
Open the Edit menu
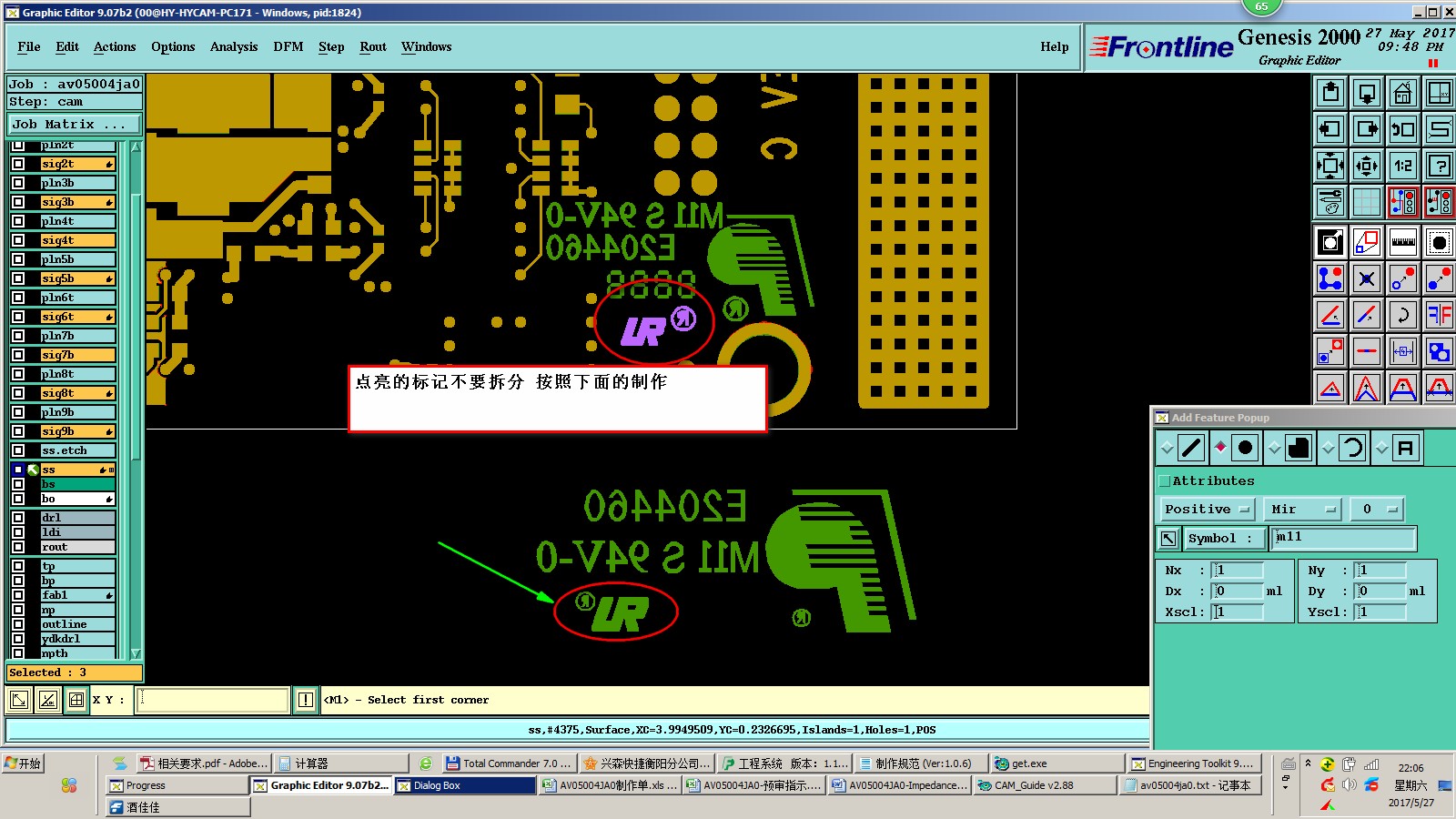click(67, 47)
